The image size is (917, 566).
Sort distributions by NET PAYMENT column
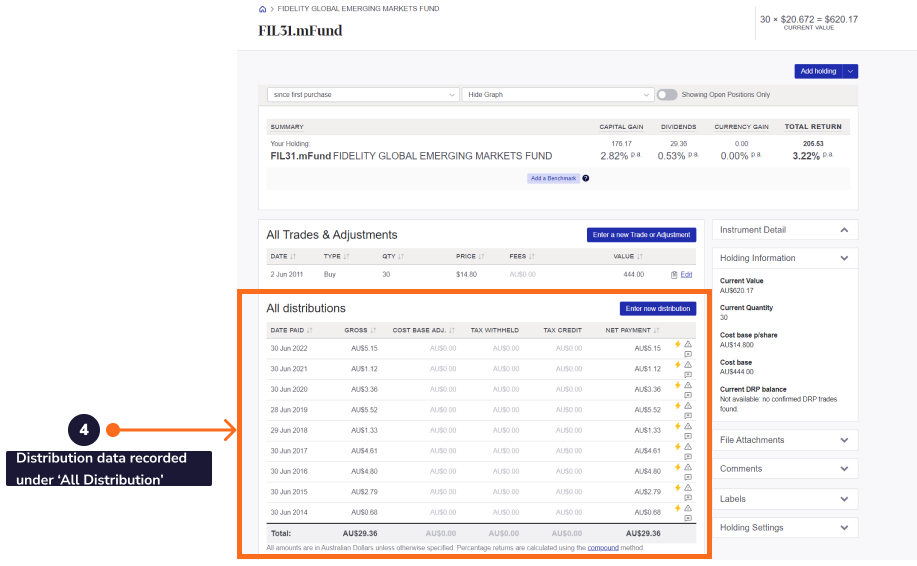[x=632, y=330]
